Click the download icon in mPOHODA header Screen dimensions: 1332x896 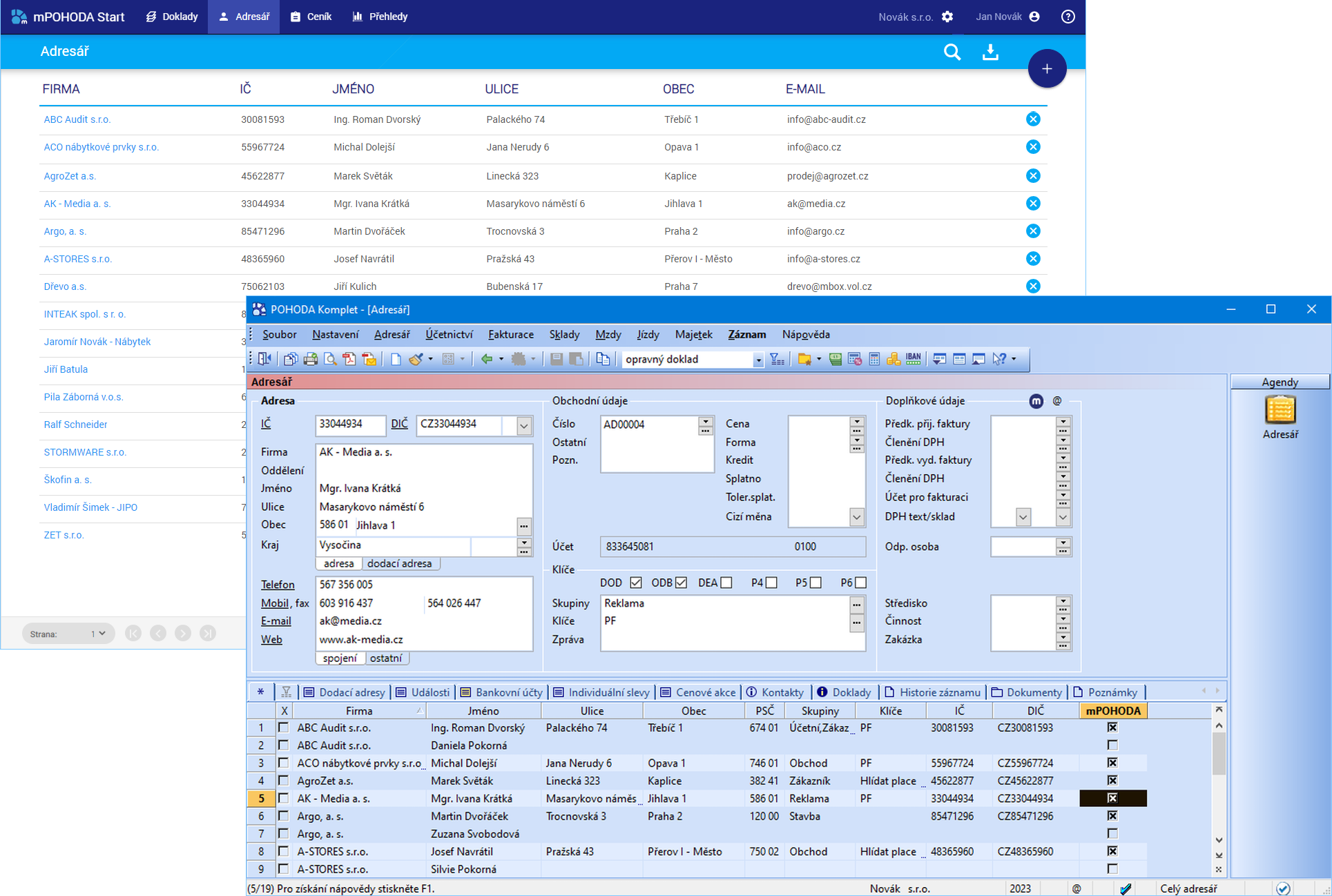click(x=990, y=52)
